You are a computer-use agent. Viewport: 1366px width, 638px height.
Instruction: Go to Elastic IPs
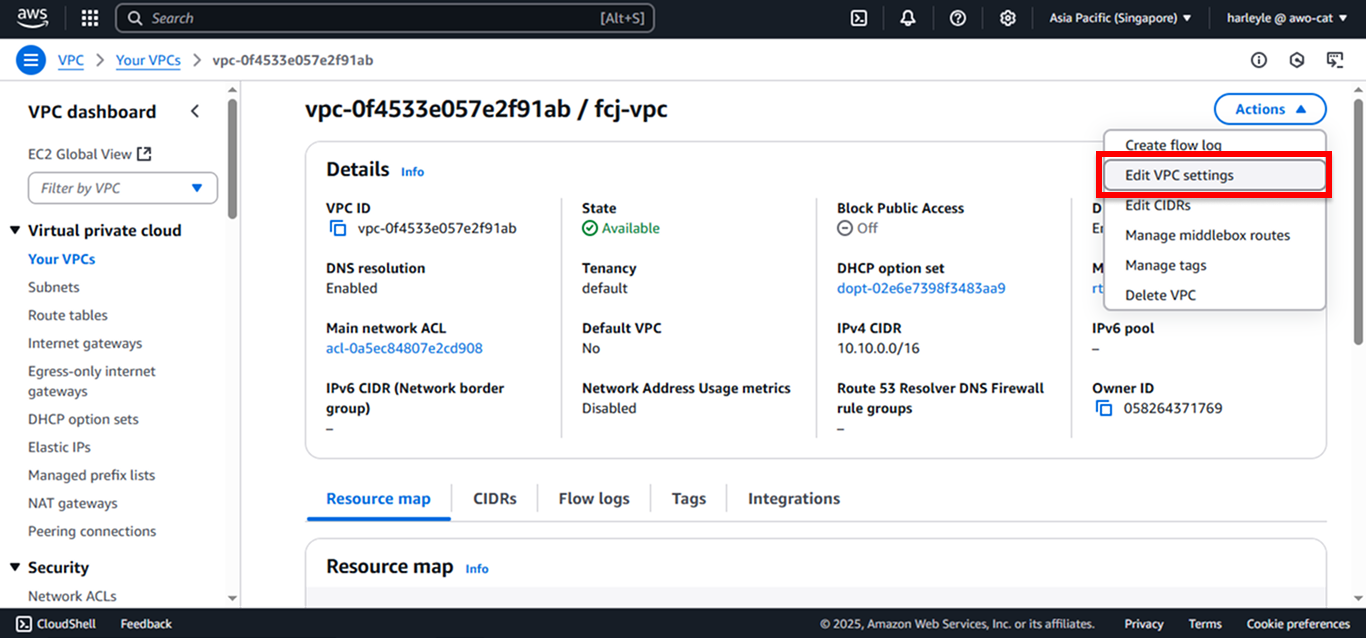click(60, 447)
